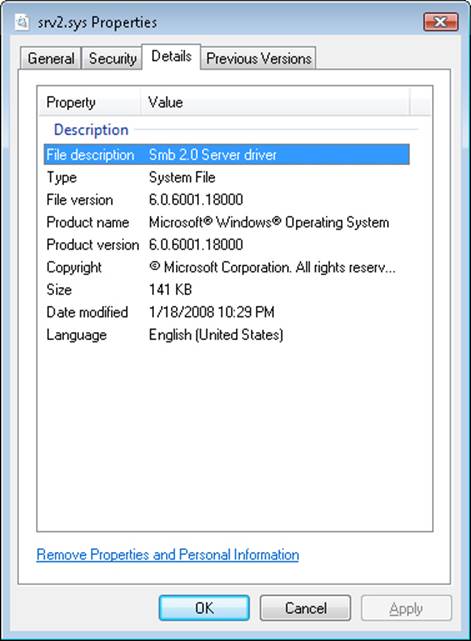
Task: Close the srv2.sys Properties dialog
Action: pyautogui.click(x=440, y=22)
